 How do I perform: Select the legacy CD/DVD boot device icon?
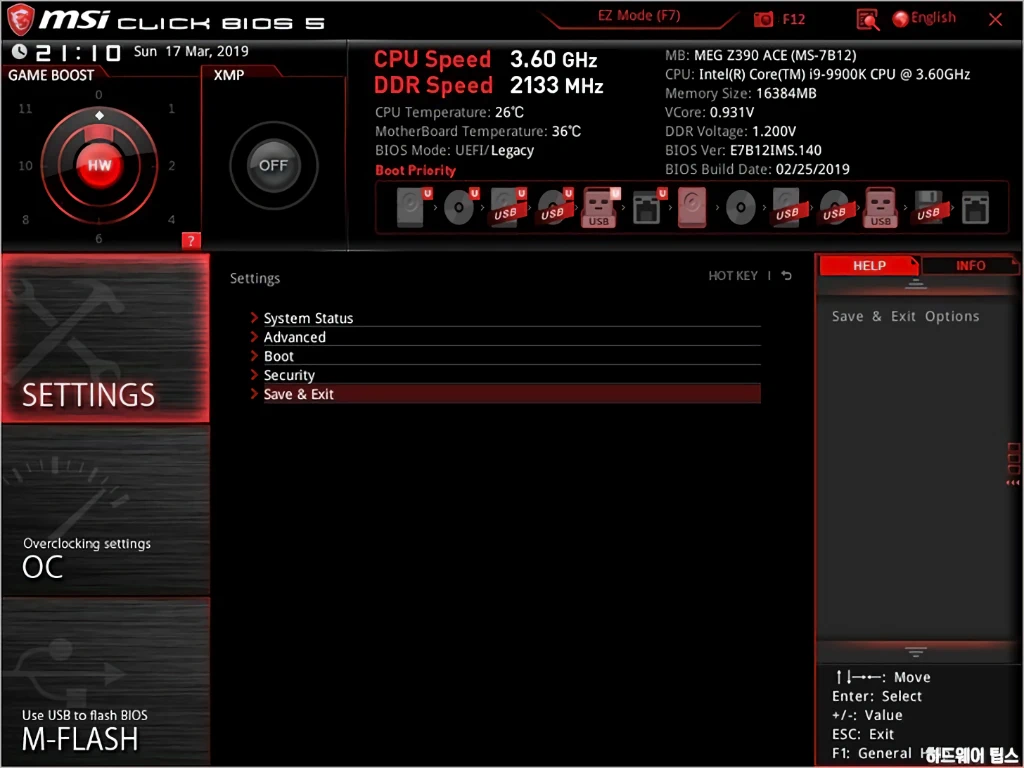coord(741,208)
